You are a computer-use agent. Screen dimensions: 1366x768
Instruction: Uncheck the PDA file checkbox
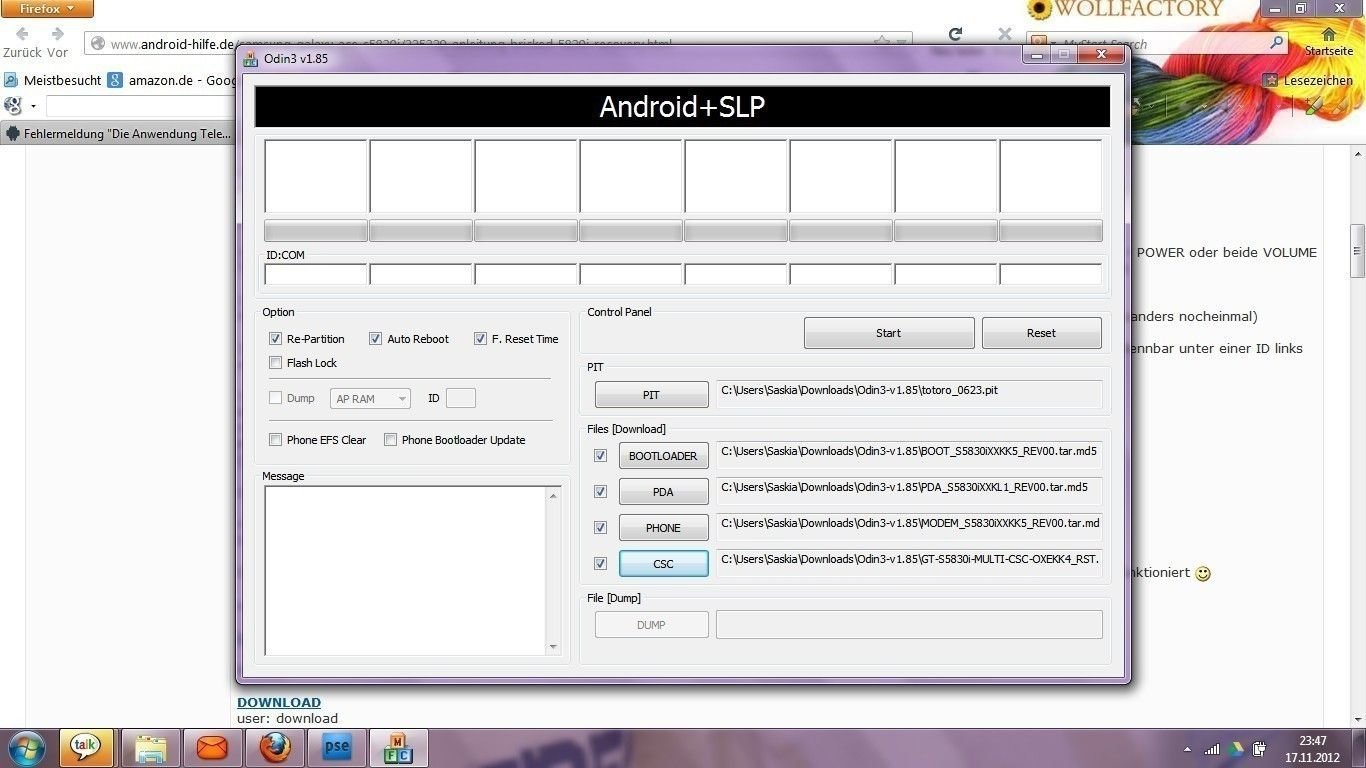(x=600, y=491)
